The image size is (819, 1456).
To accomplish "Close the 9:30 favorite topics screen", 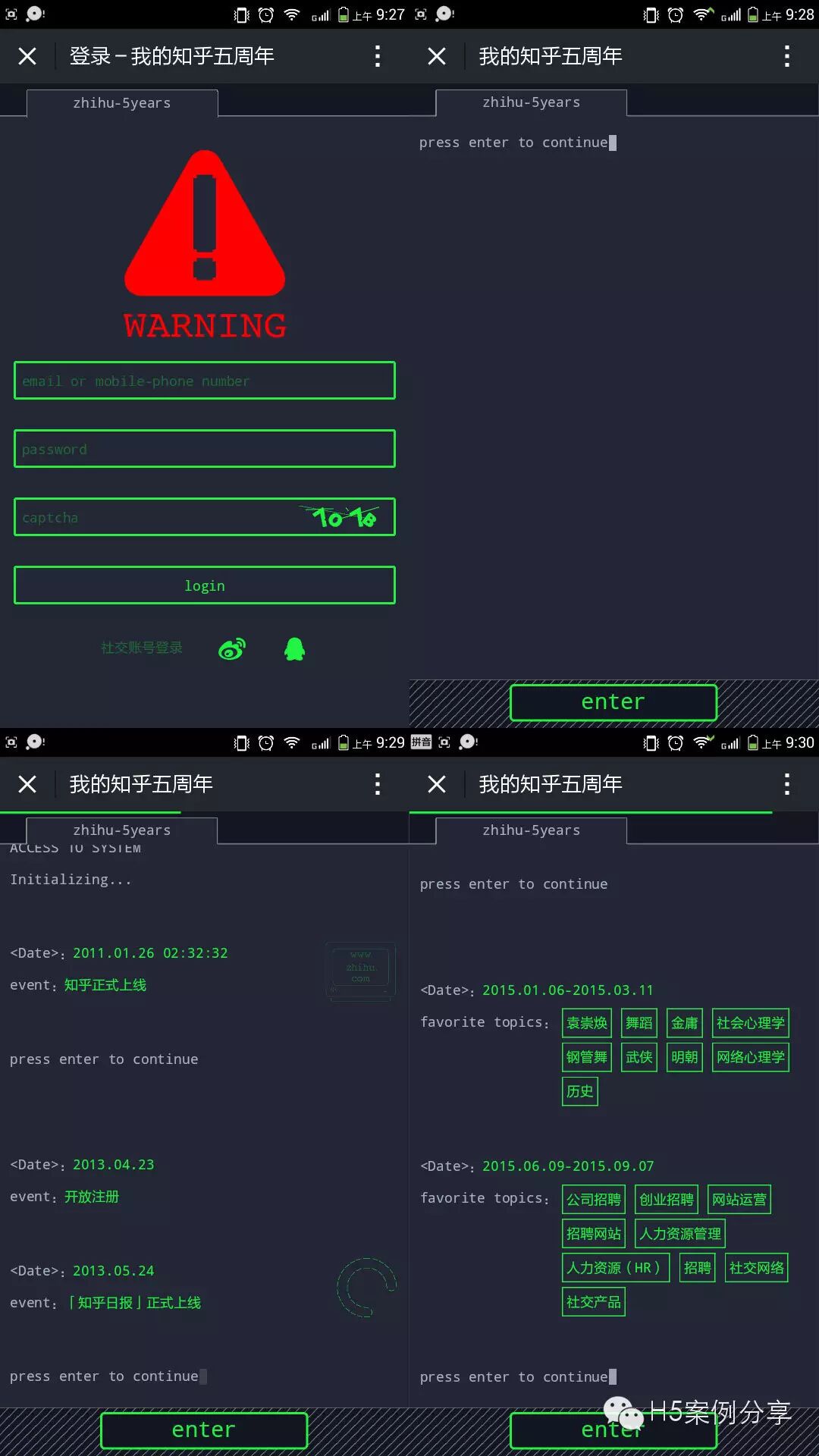I will [437, 784].
